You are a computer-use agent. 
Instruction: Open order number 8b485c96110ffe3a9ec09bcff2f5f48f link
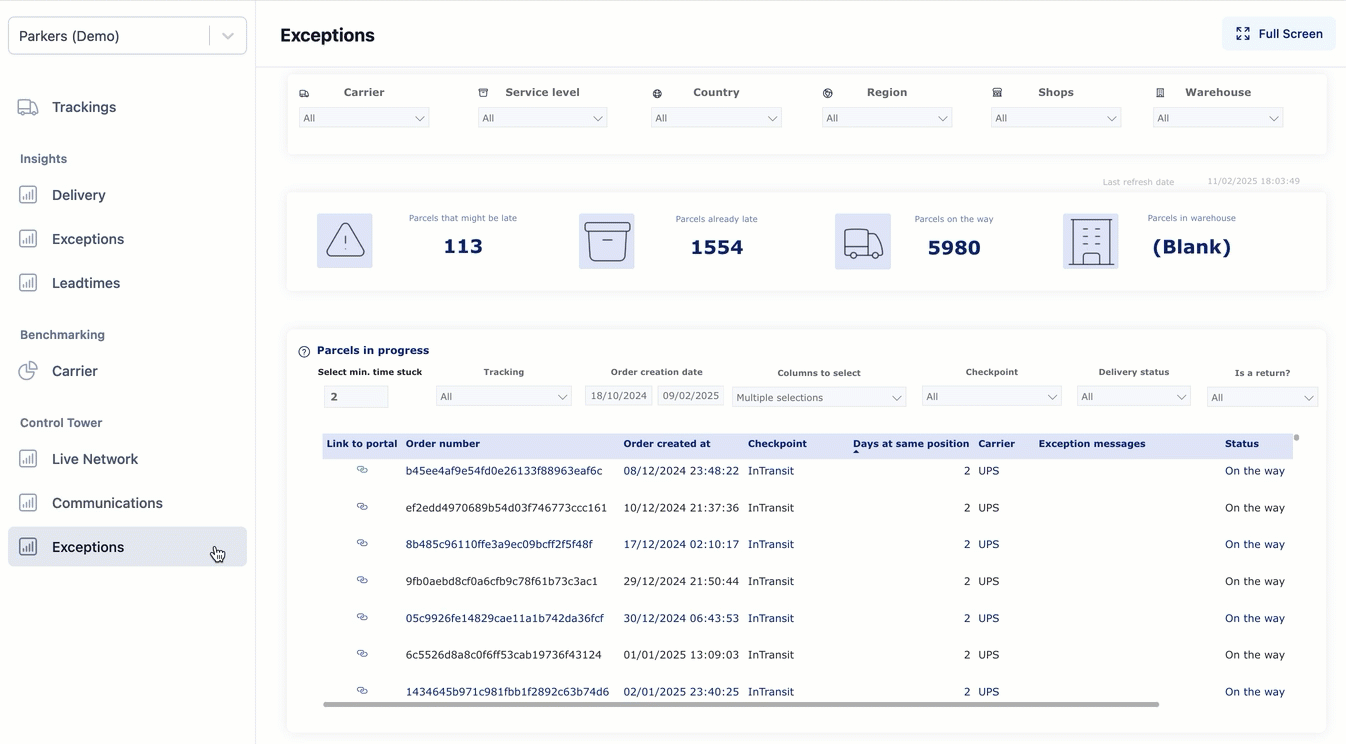497,544
